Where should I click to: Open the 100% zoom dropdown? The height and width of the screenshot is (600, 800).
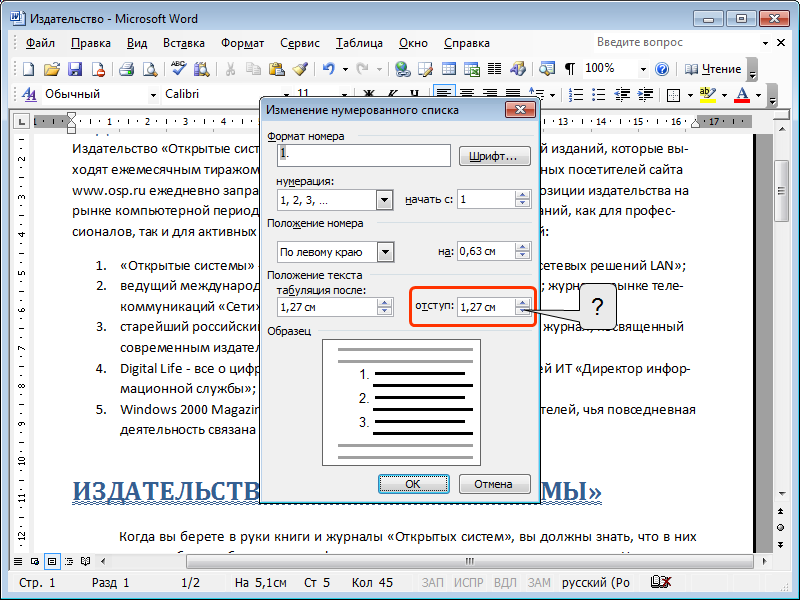coord(643,69)
